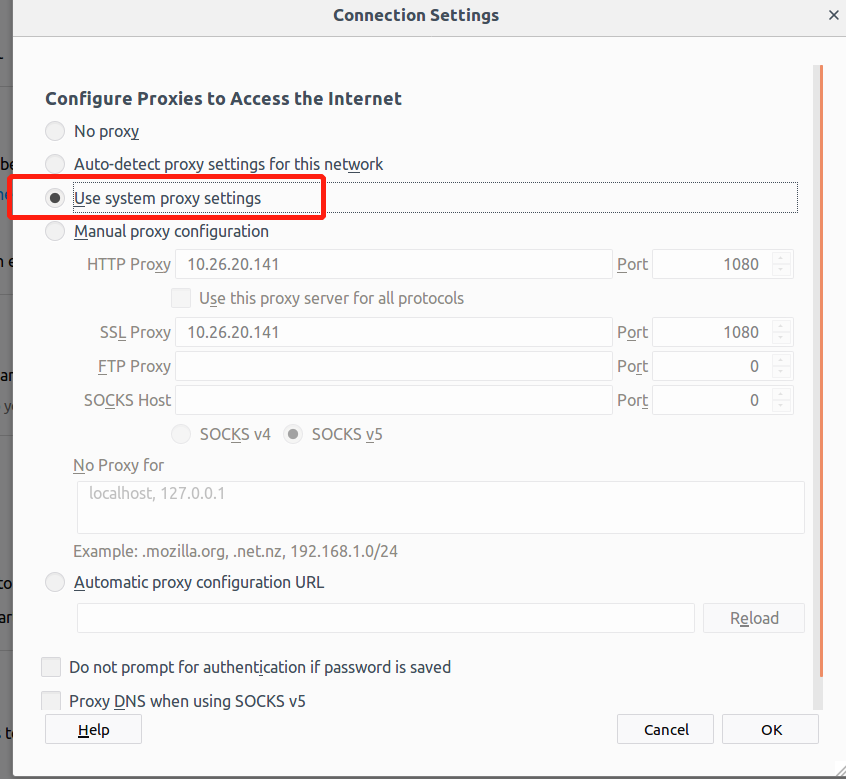Image resolution: width=846 pixels, height=779 pixels.
Task: Click the SOCKS Host input field
Action: pyautogui.click(x=393, y=400)
